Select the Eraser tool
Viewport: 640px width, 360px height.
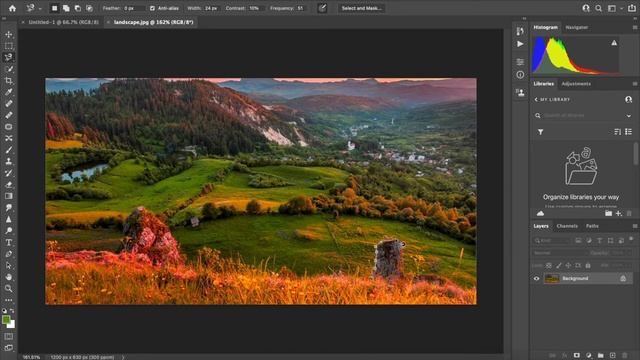9,184
